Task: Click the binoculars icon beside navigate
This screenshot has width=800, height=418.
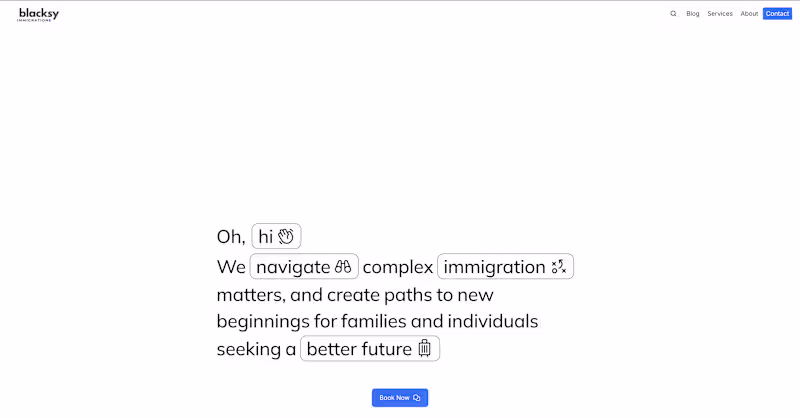Action: (x=344, y=267)
